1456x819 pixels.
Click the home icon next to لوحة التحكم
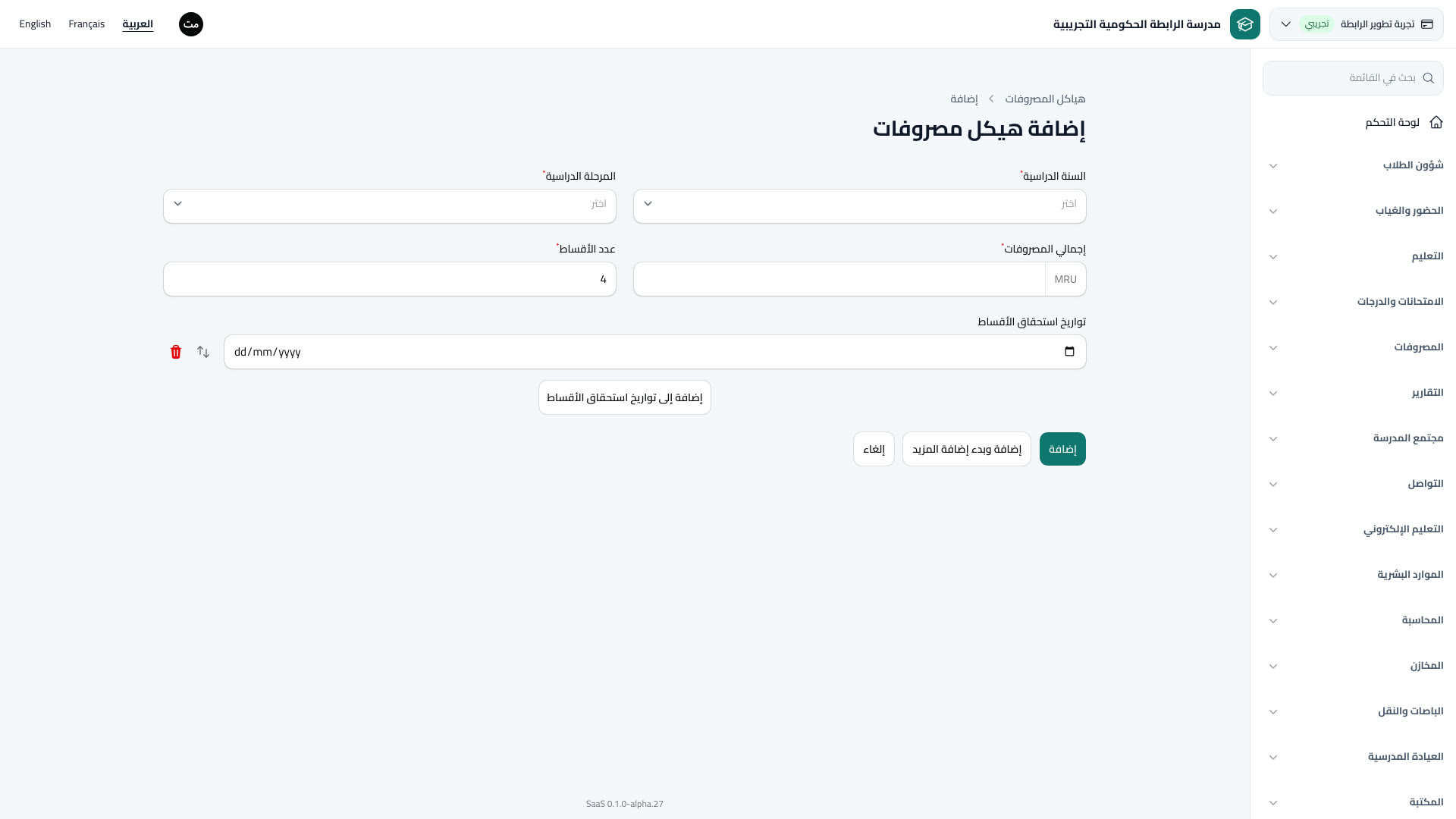coord(1436,122)
